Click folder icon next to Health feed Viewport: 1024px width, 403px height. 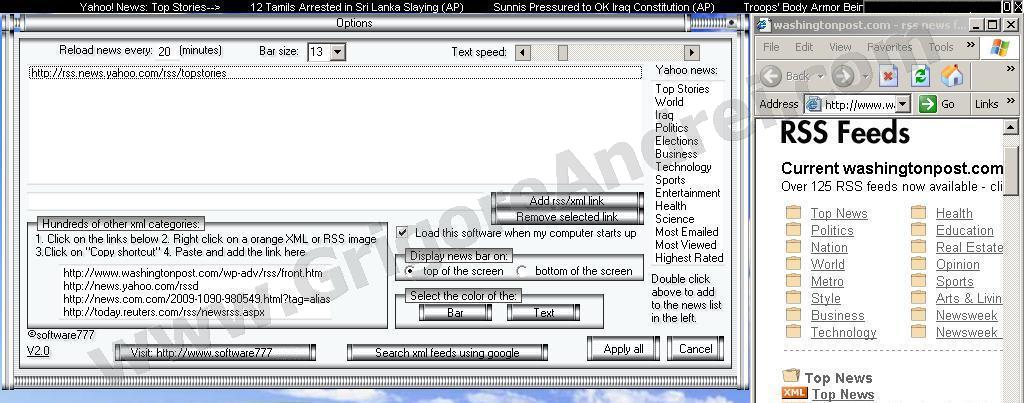919,212
